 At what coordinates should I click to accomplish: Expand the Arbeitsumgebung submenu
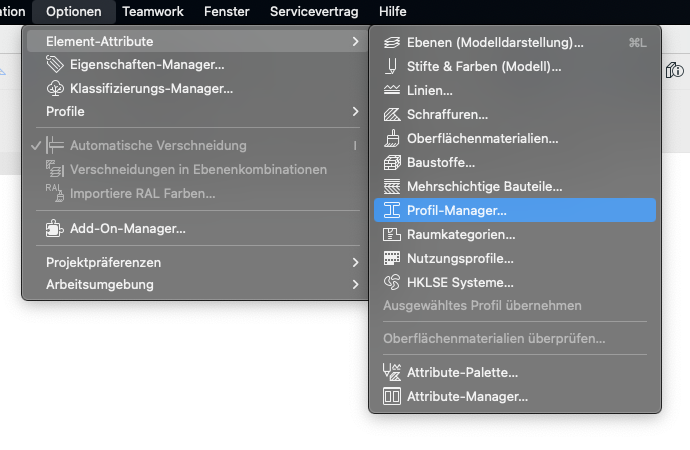[x=355, y=285]
